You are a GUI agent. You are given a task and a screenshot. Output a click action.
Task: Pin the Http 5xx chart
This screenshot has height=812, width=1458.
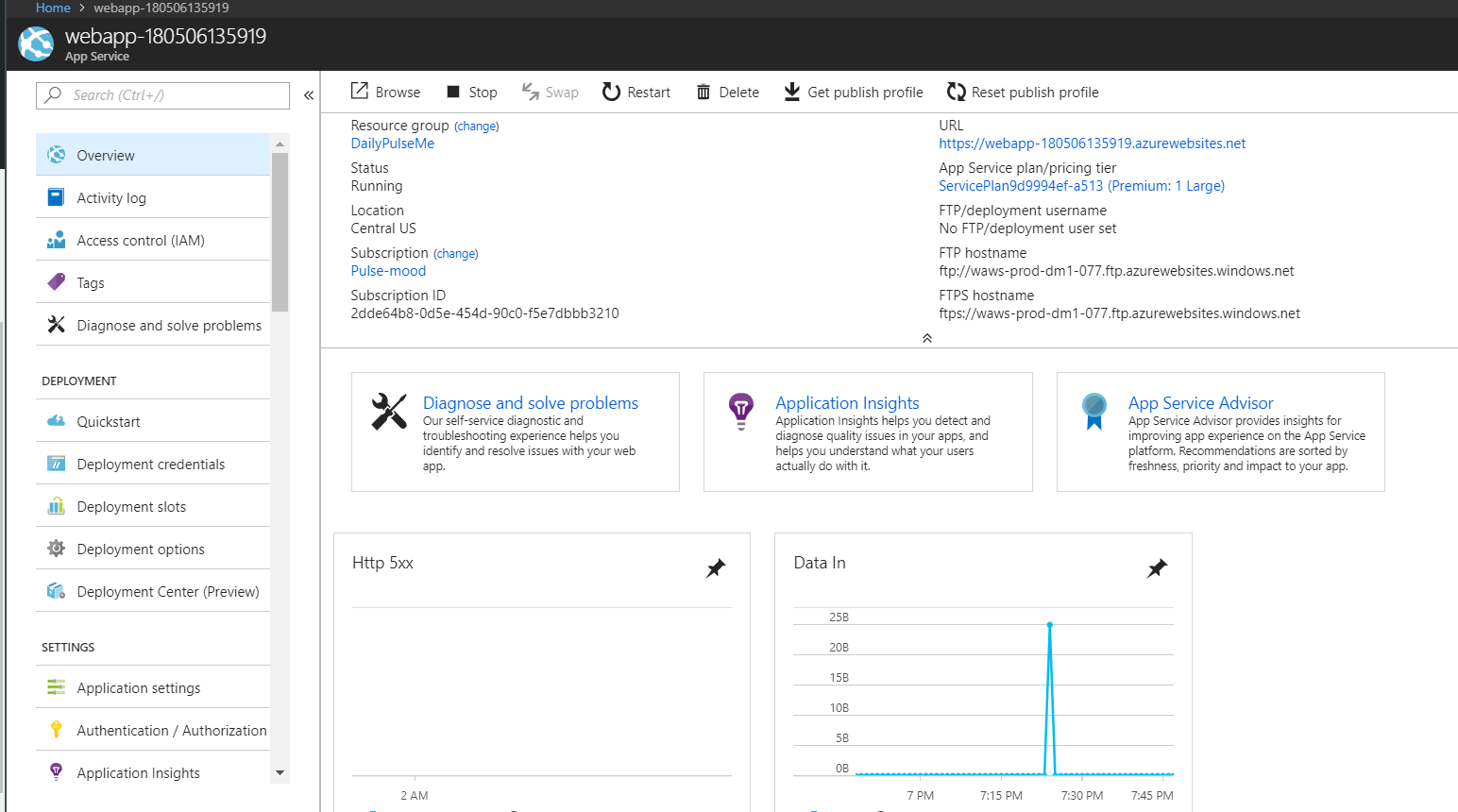coord(716,568)
